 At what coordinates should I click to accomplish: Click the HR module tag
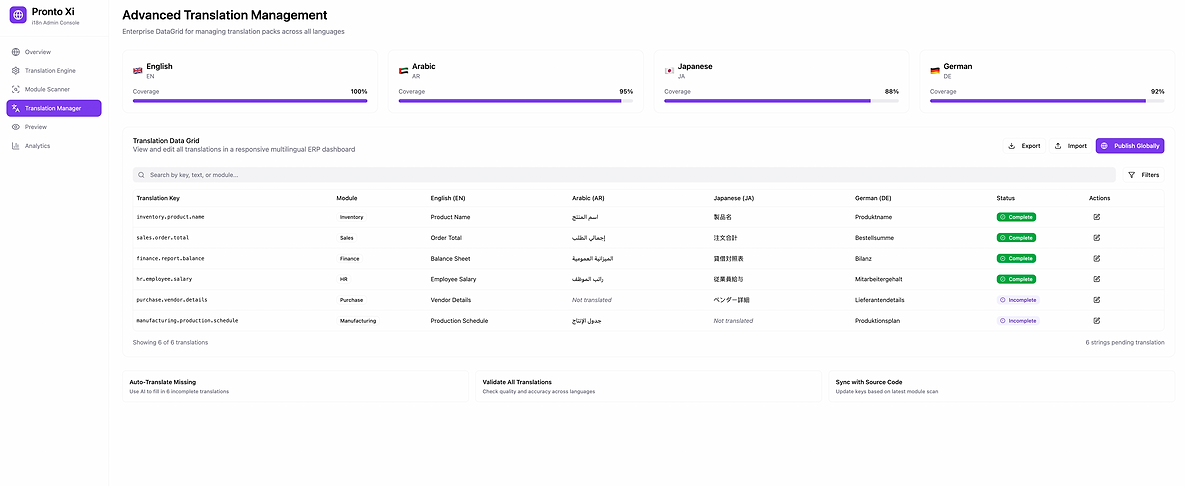(x=344, y=279)
